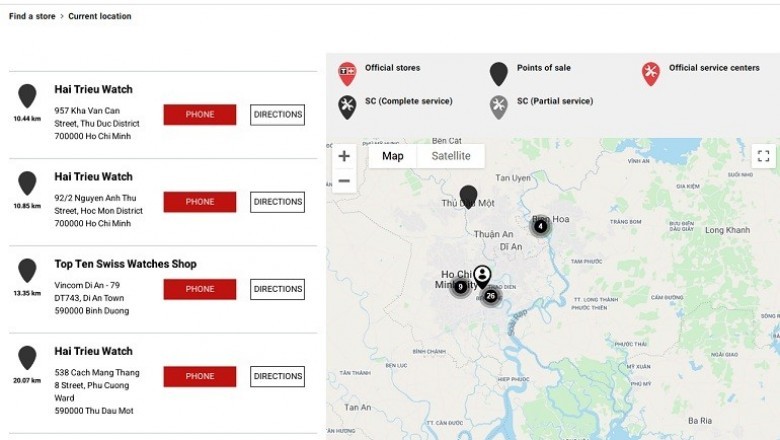Screen dimensions: 780x440
Task: Click the Official service centers icon
Action: 650,74
